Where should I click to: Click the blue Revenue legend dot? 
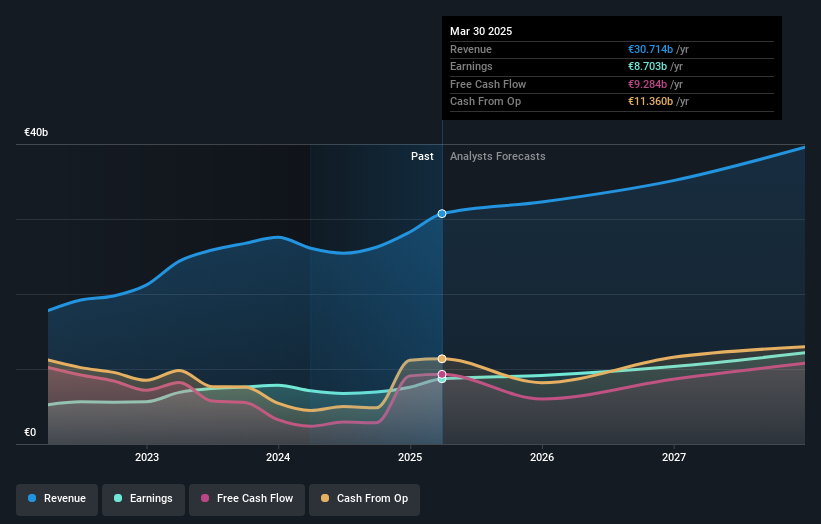click(x=32, y=498)
